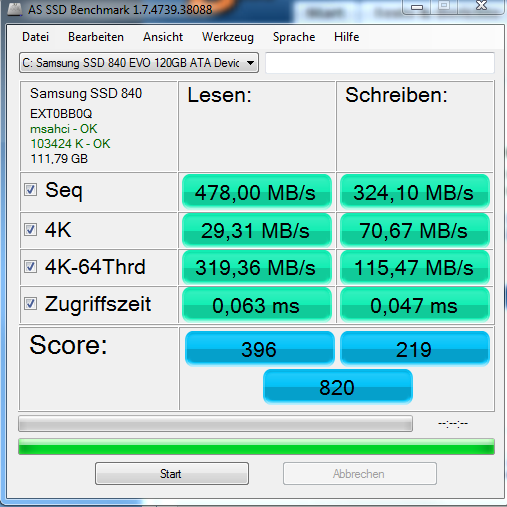This screenshot has width=507, height=507.
Task: Toggle the 4K test checkbox
Action: point(30,229)
